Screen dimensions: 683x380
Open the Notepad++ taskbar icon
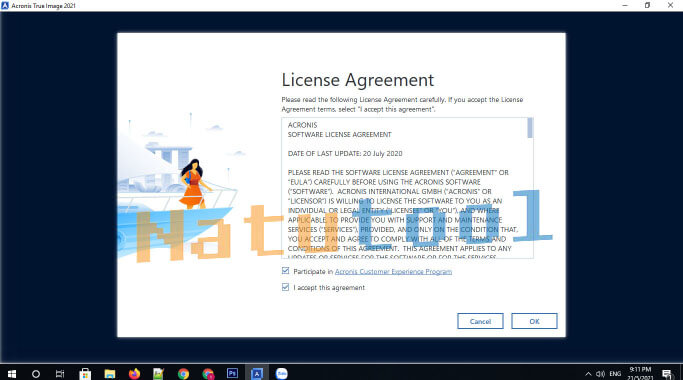point(159,373)
